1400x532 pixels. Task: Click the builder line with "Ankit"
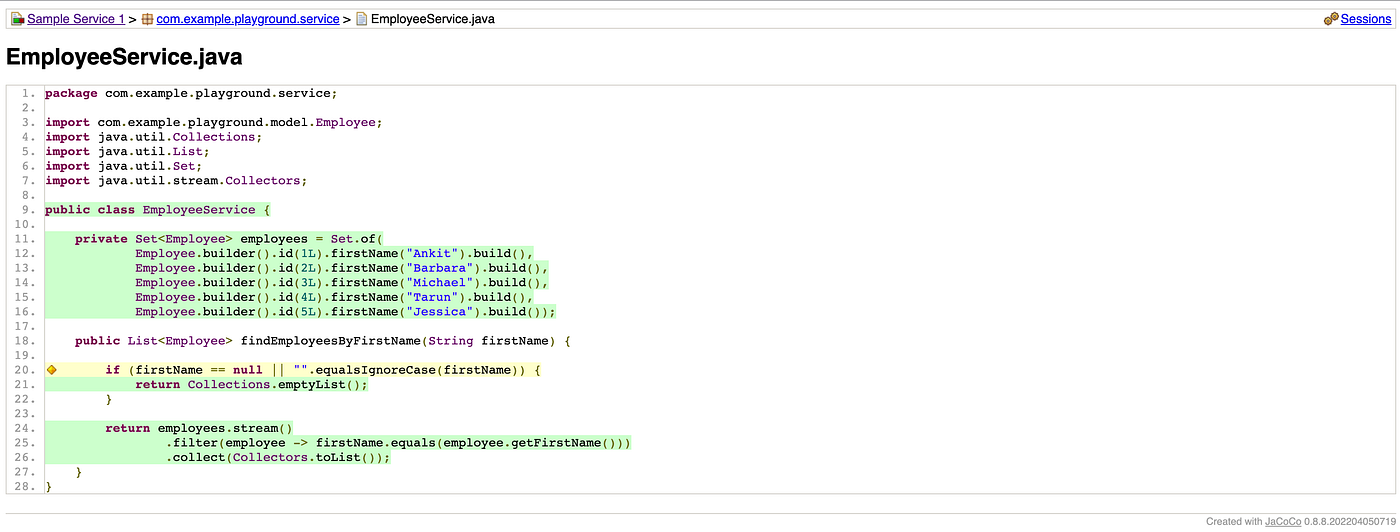click(x=335, y=254)
